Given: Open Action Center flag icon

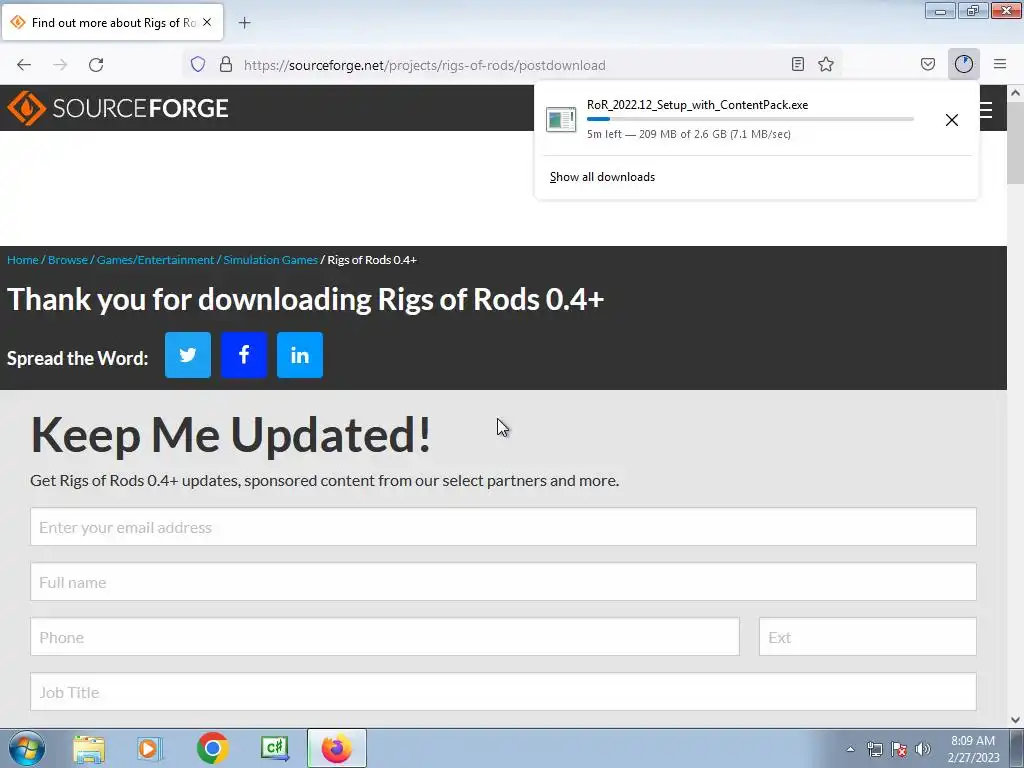Looking at the screenshot, I should click(899, 749).
